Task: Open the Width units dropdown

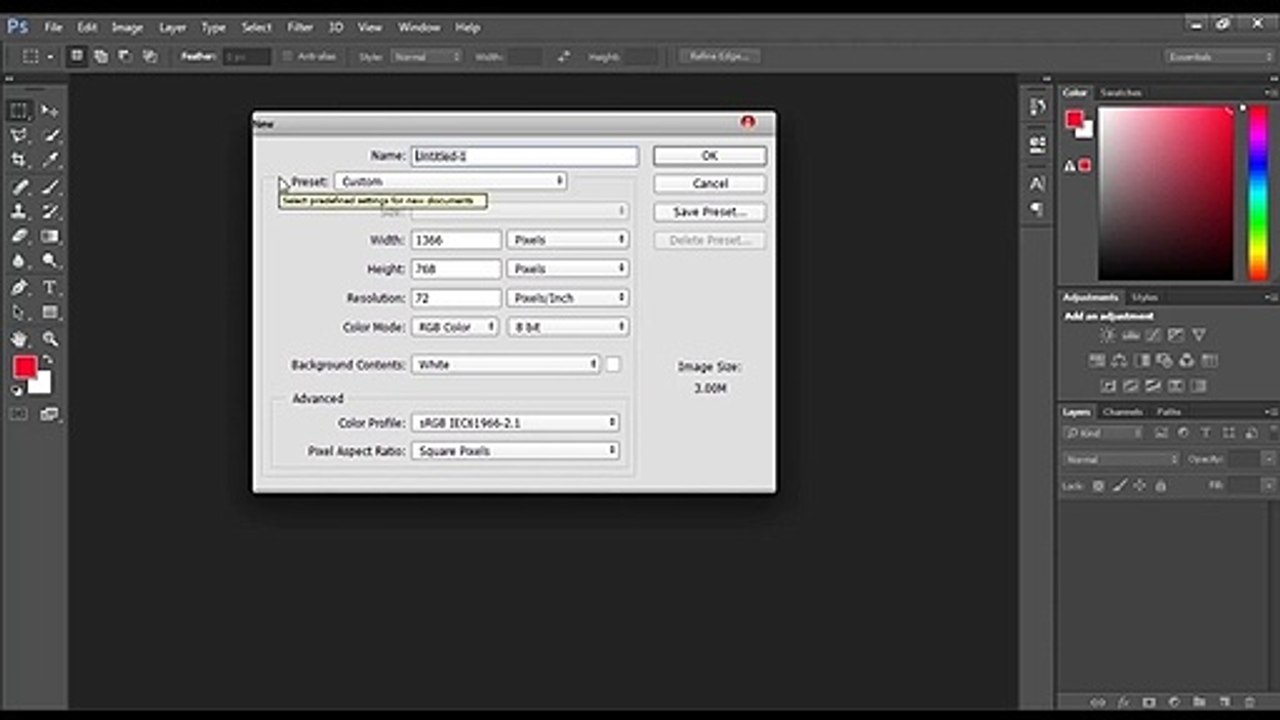Action: 567,240
